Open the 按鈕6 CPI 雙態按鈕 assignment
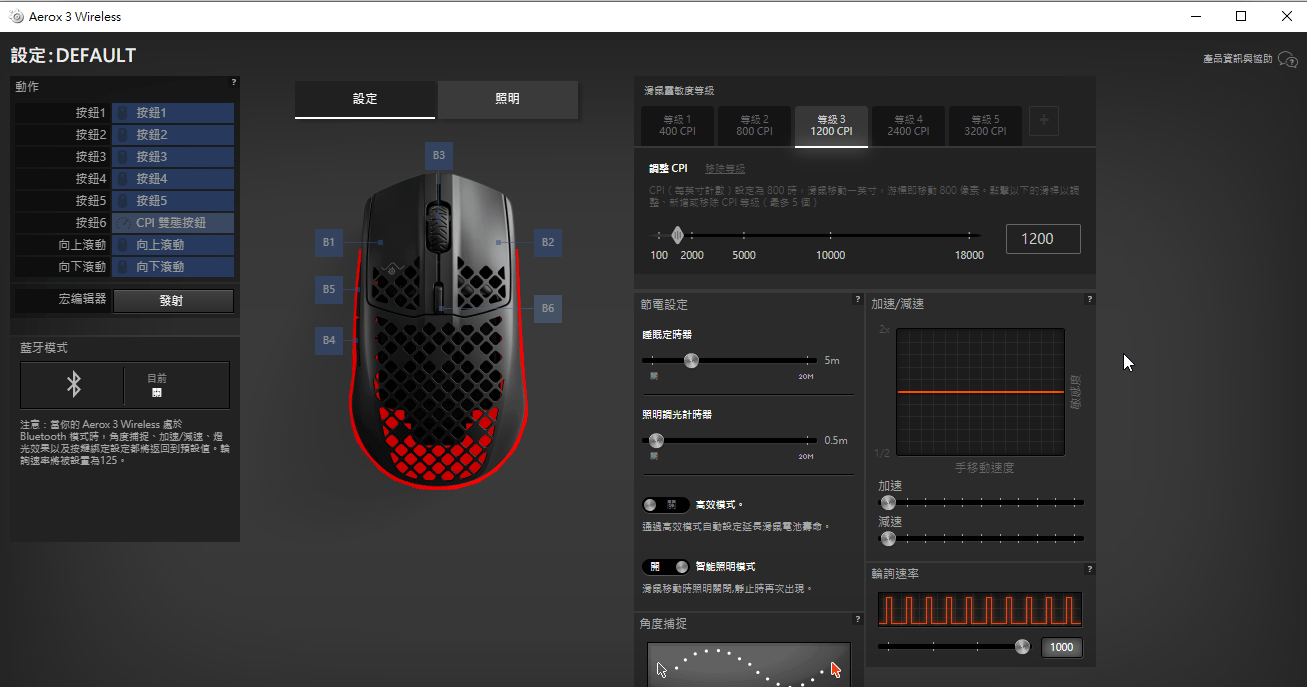 click(x=173, y=223)
